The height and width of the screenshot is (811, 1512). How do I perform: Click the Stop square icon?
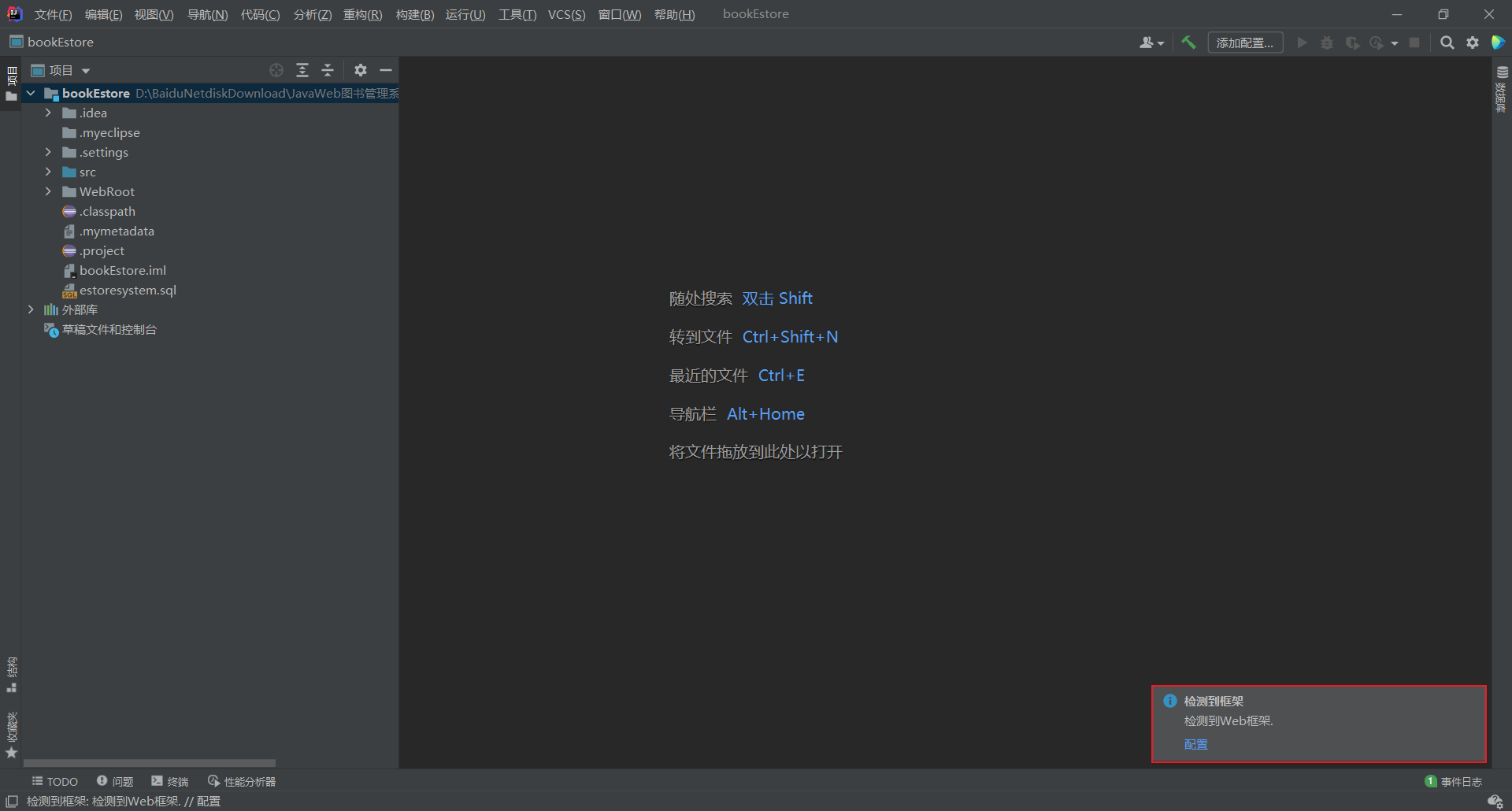1414,43
